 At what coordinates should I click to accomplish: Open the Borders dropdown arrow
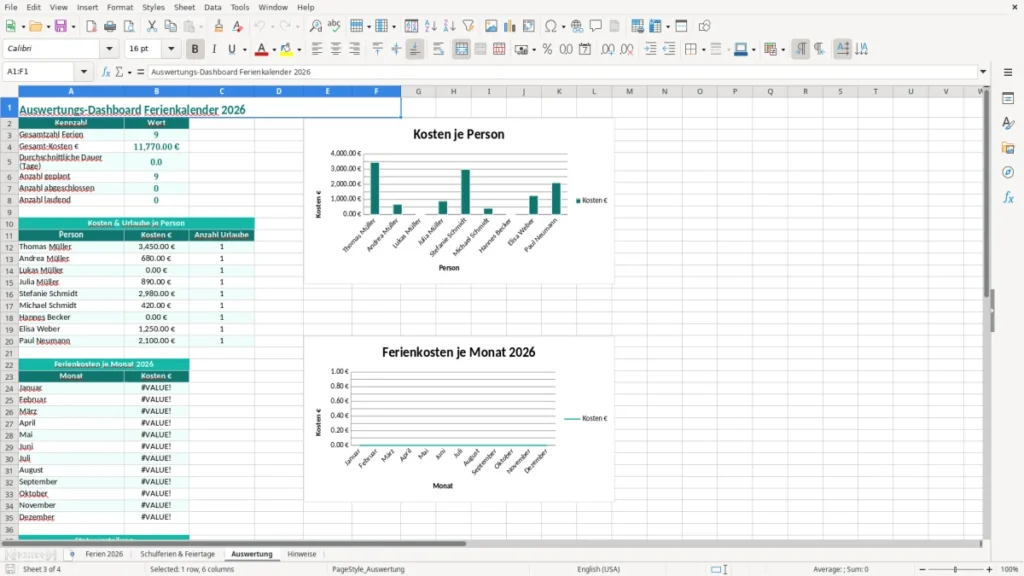coord(703,49)
